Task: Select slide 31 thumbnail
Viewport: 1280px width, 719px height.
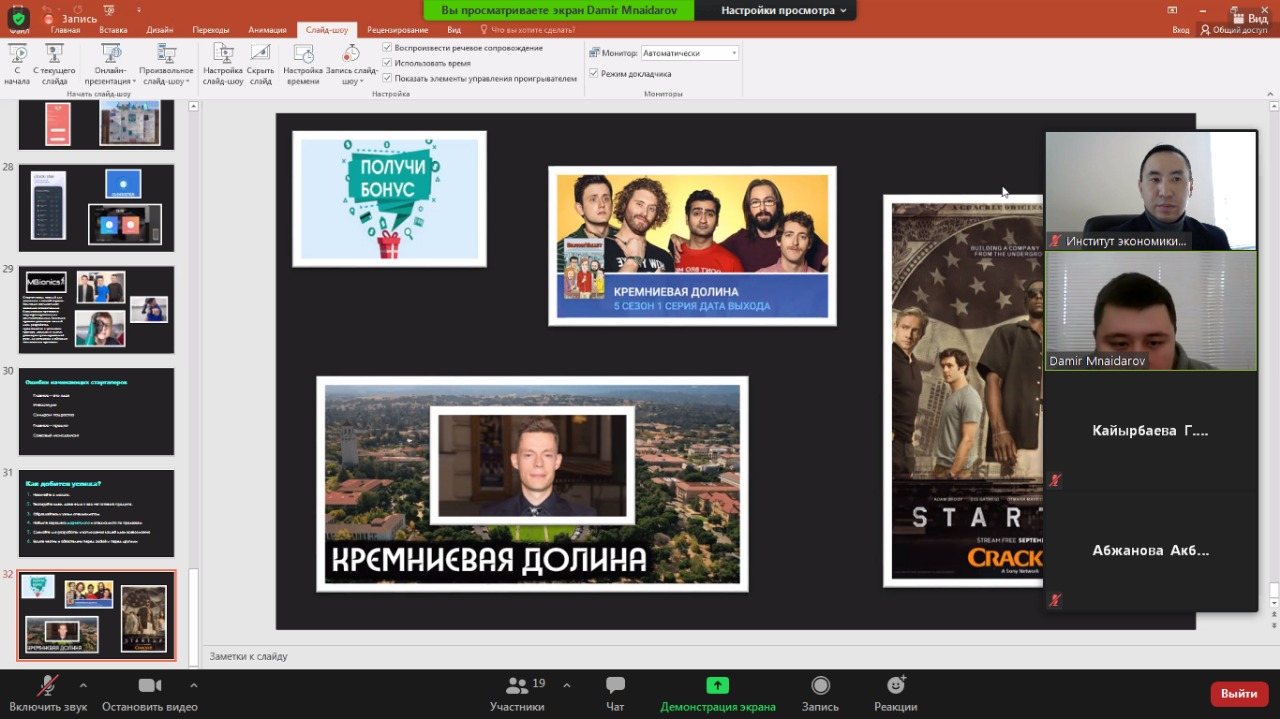Action: pos(96,514)
